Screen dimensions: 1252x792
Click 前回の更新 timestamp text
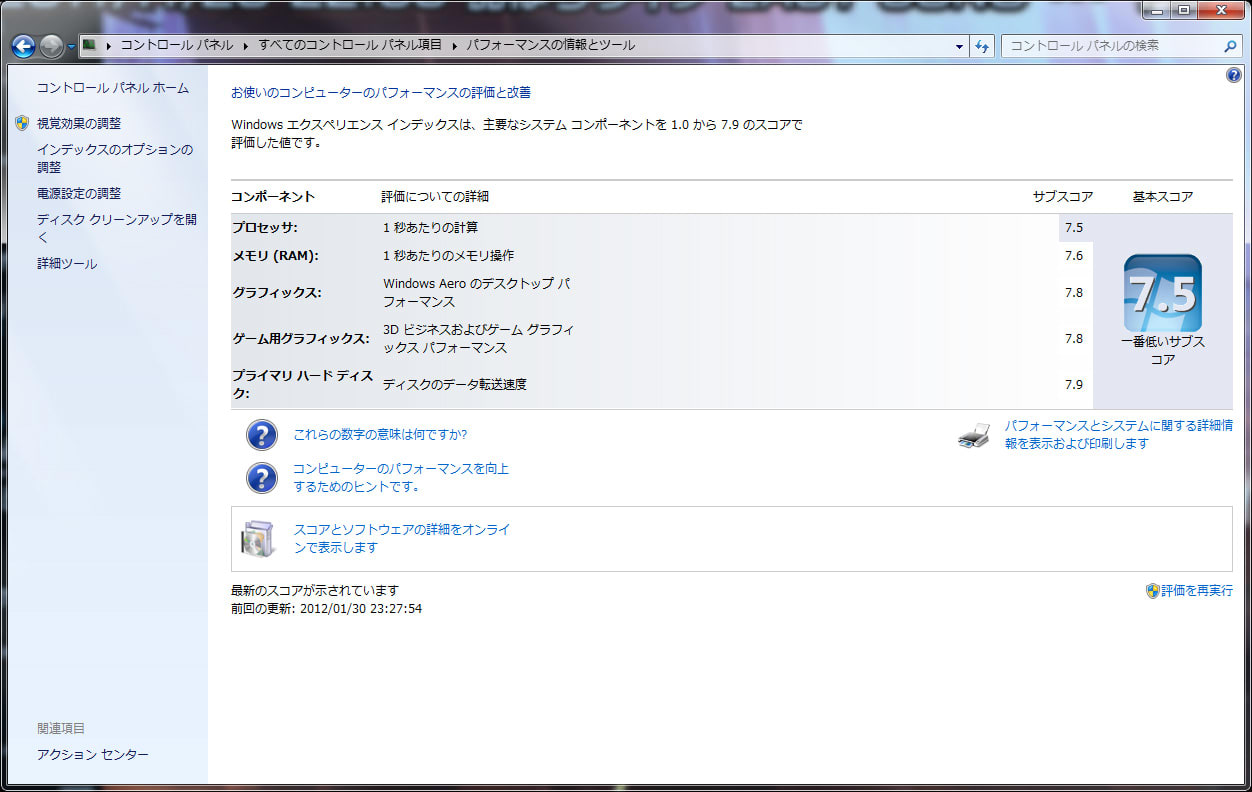tap(326, 608)
